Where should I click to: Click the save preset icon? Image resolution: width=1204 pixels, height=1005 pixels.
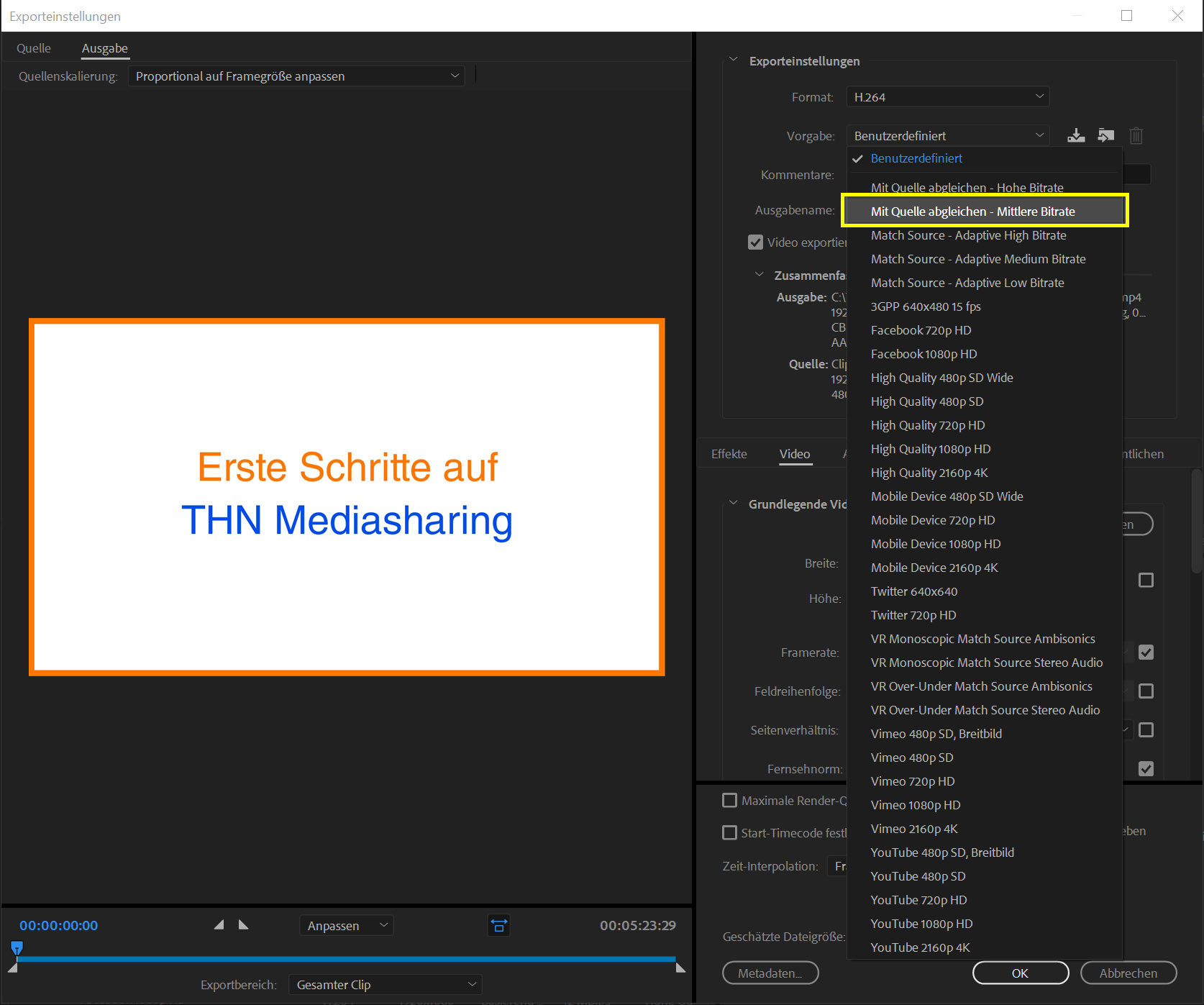[1076, 135]
